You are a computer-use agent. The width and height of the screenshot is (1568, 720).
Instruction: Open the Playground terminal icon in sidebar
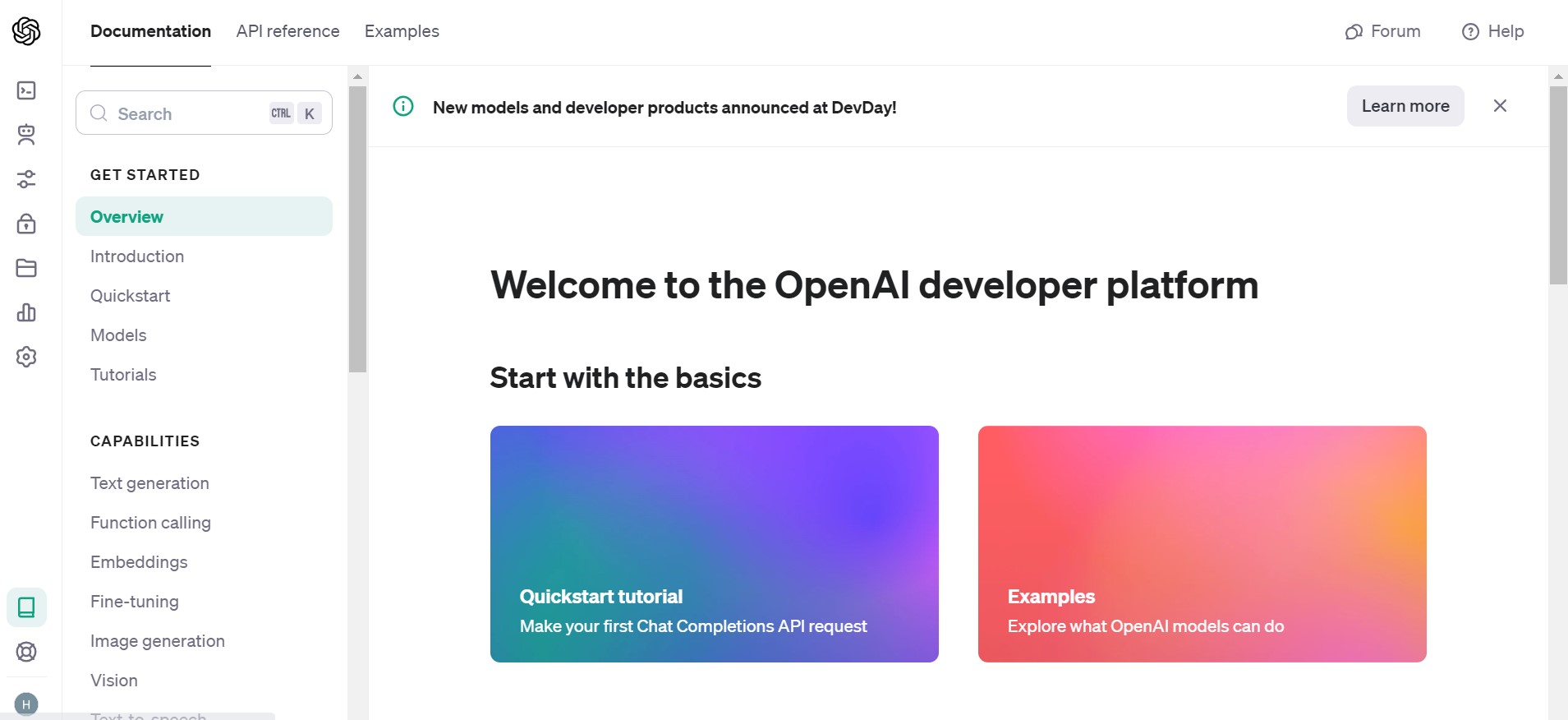click(26, 90)
